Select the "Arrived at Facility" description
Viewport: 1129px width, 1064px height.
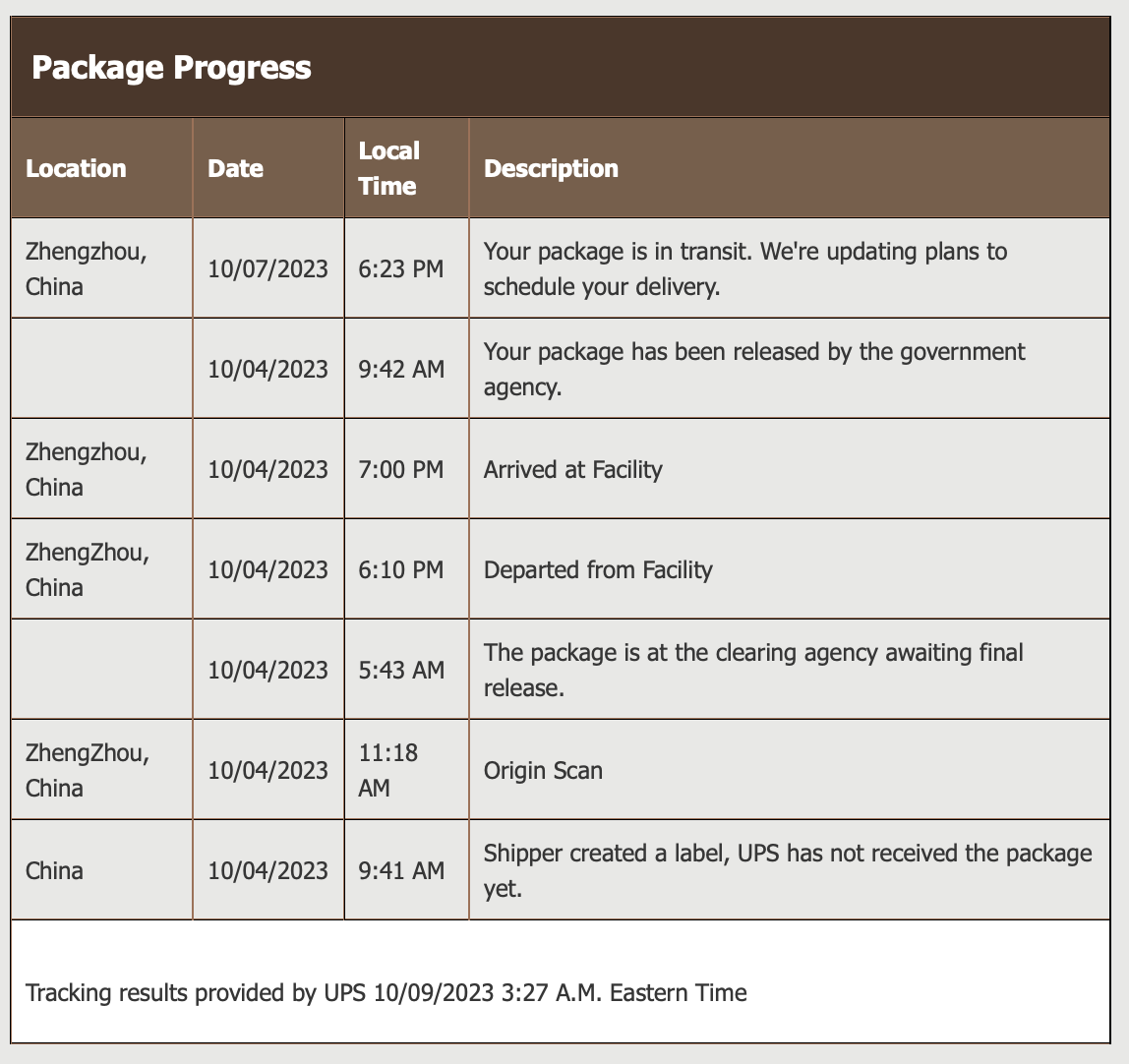(x=572, y=469)
